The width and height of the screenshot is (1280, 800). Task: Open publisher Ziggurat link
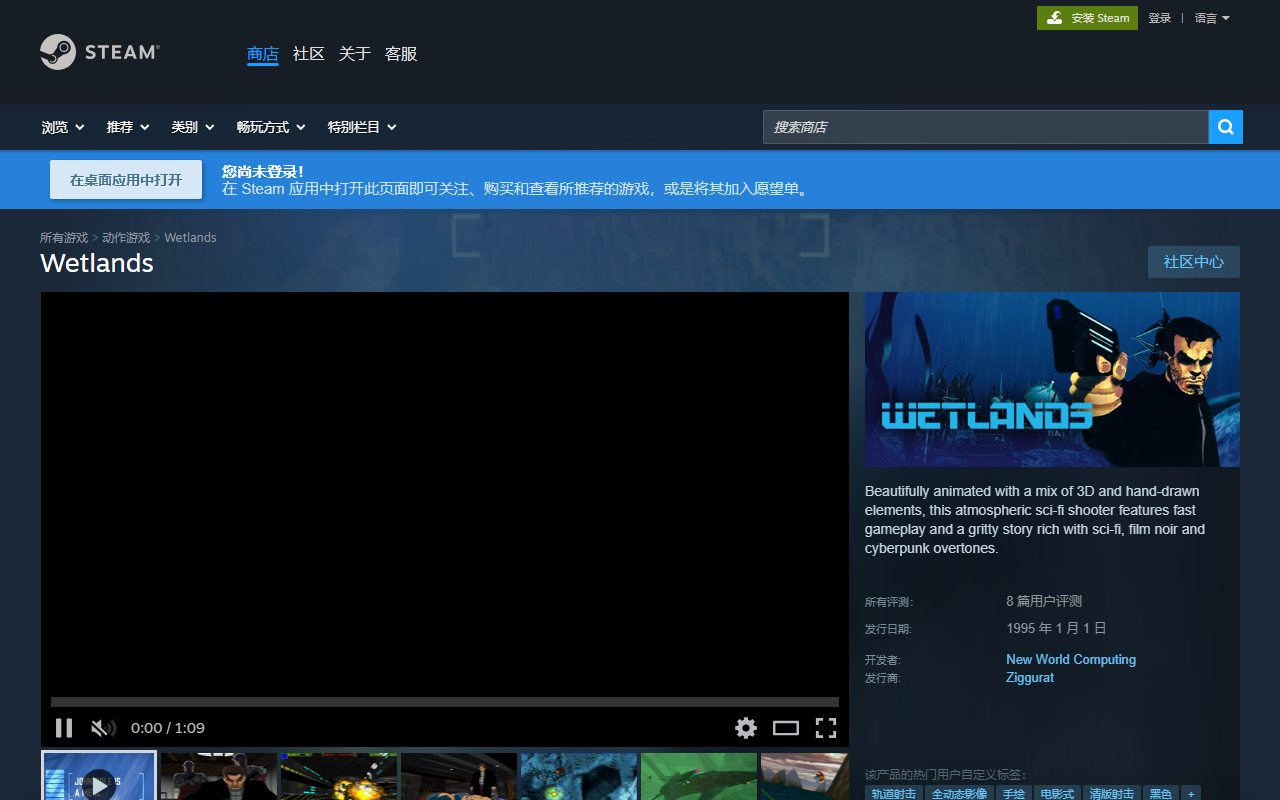[x=1030, y=678]
